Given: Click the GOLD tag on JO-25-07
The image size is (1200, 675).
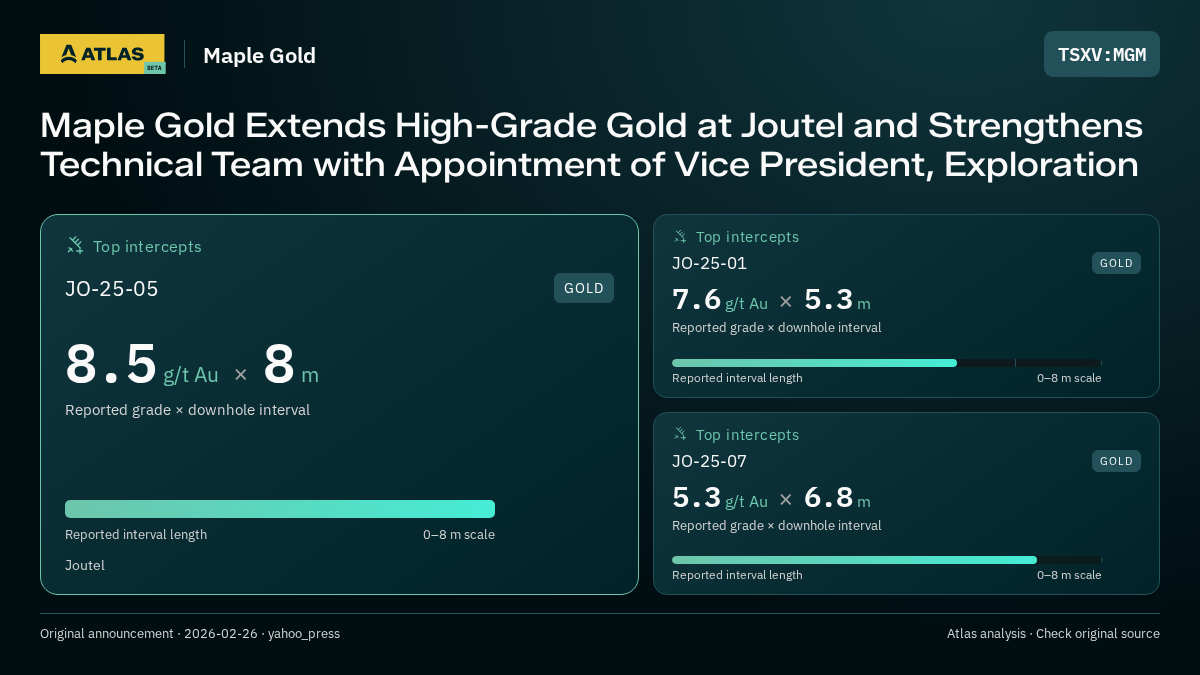Looking at the screenshot, I should pyautogui.click(x=1116, y=461).
